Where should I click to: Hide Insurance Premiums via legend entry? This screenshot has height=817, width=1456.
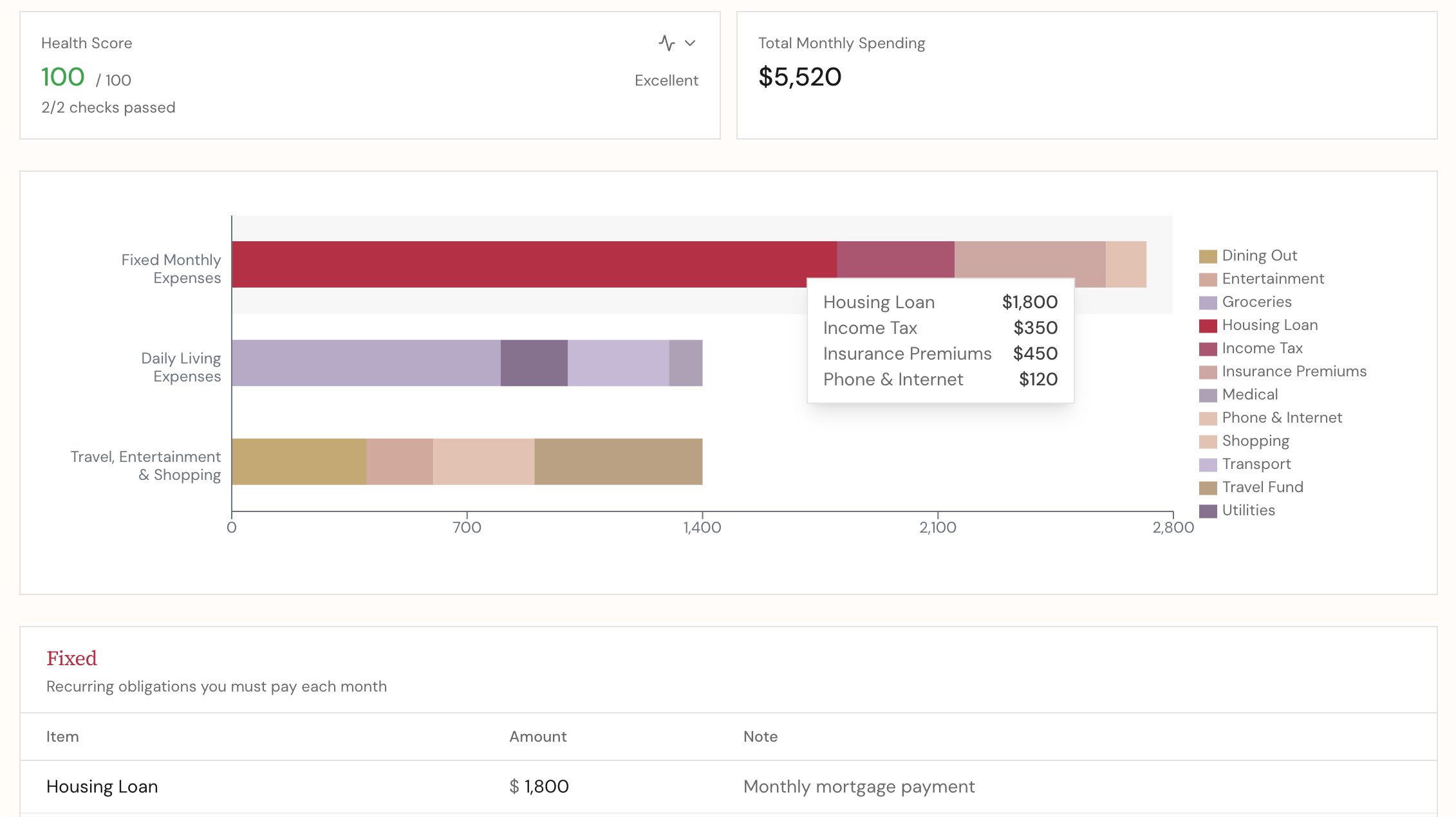1294,371
